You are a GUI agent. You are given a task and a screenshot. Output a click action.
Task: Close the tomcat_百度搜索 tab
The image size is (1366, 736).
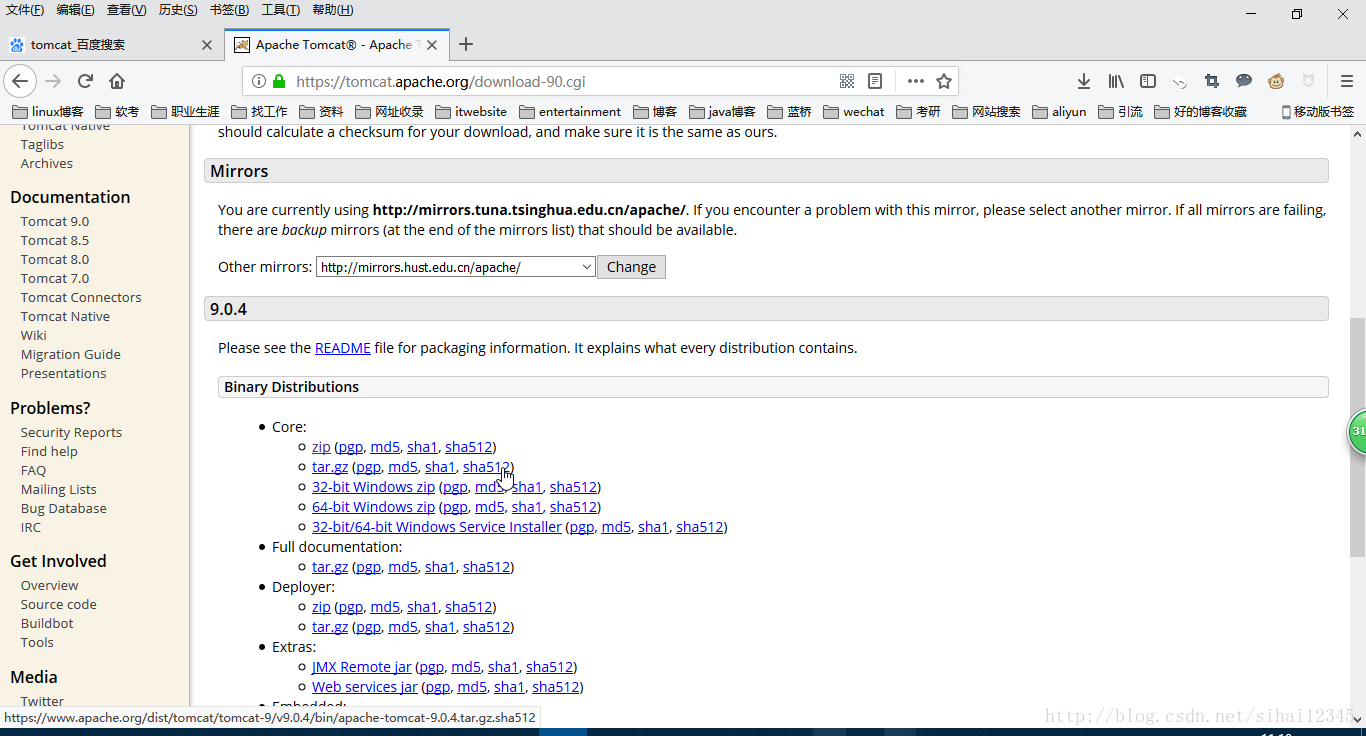pyautogui.click(x=207, y=45)
